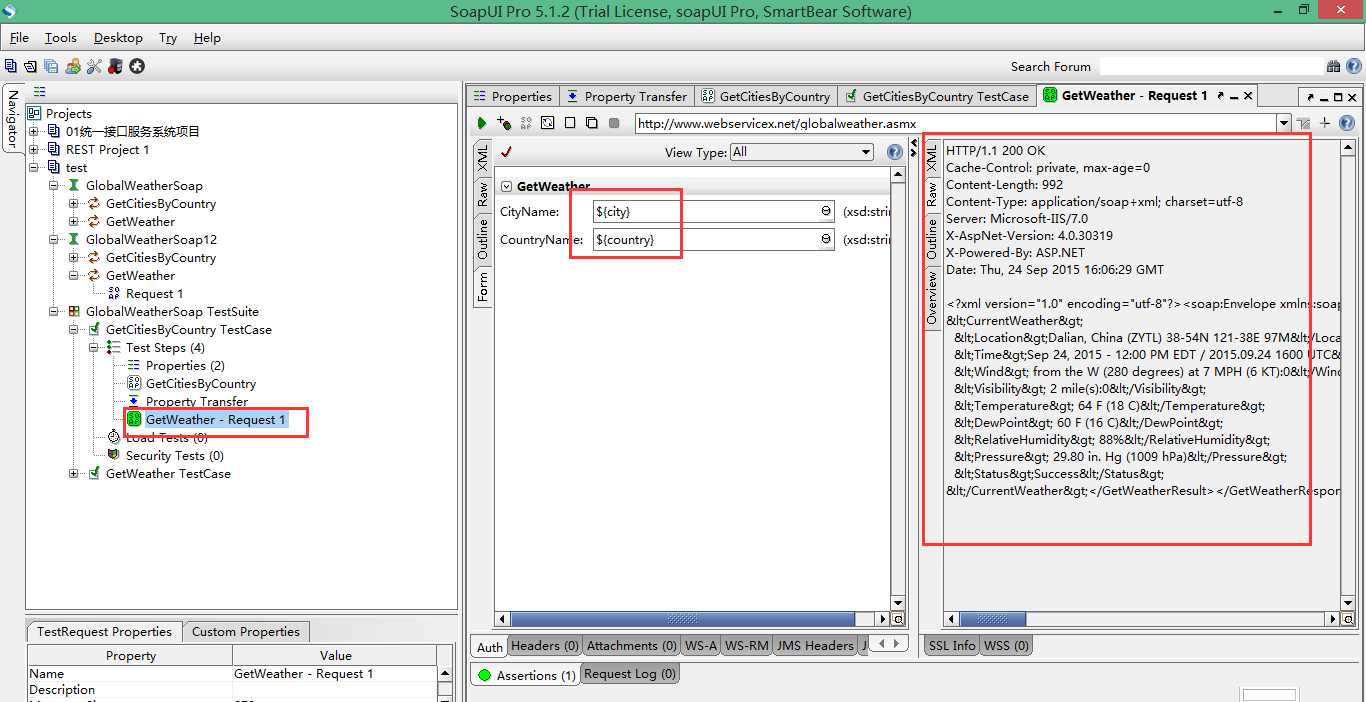The height and width of the screenshot is (702, 1366).
Task: Click the CityName input field
Action: (713, 212)
